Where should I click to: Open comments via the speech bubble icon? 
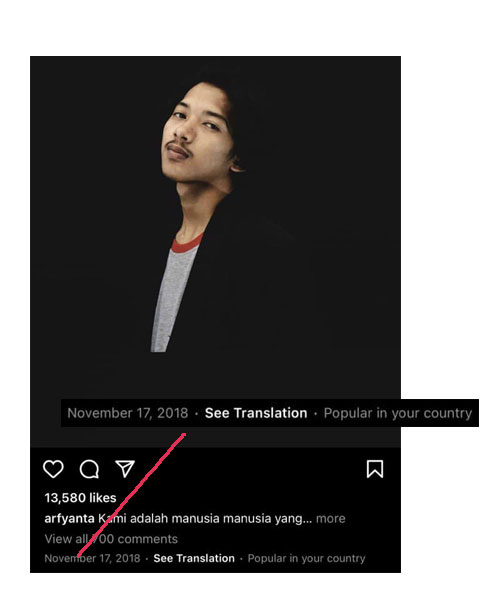pyautogui.click(x=90, y=469)
